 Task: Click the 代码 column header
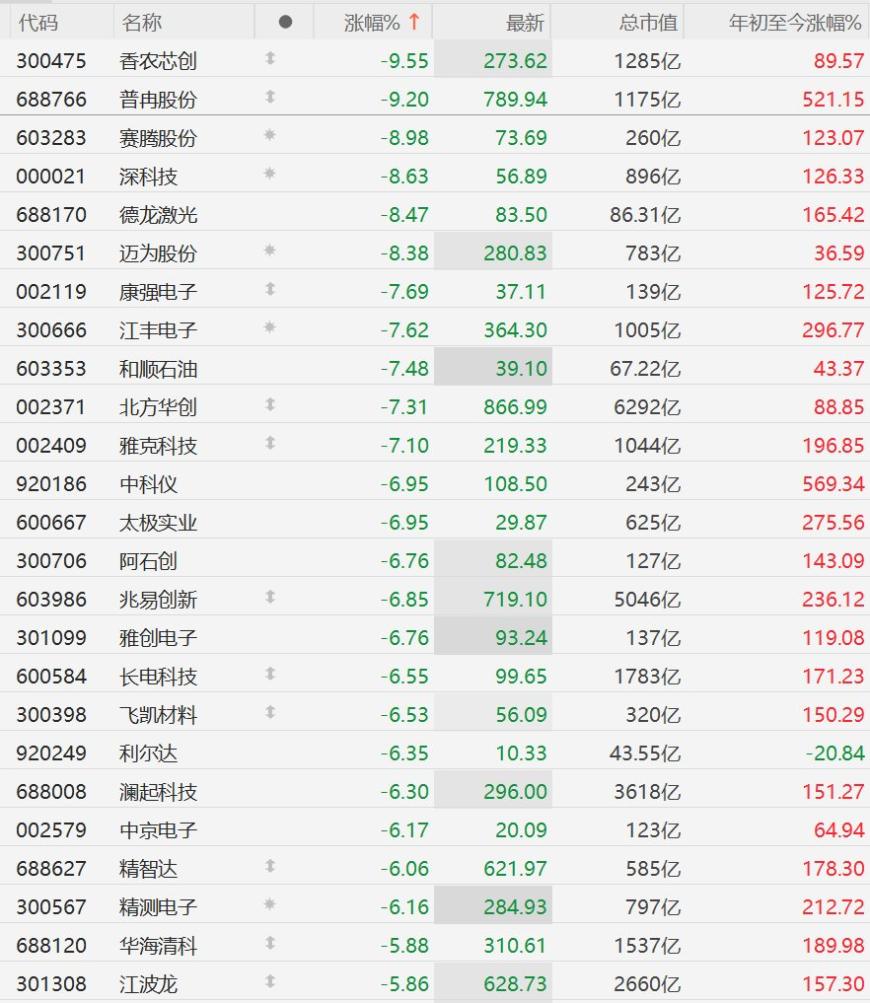38,23
